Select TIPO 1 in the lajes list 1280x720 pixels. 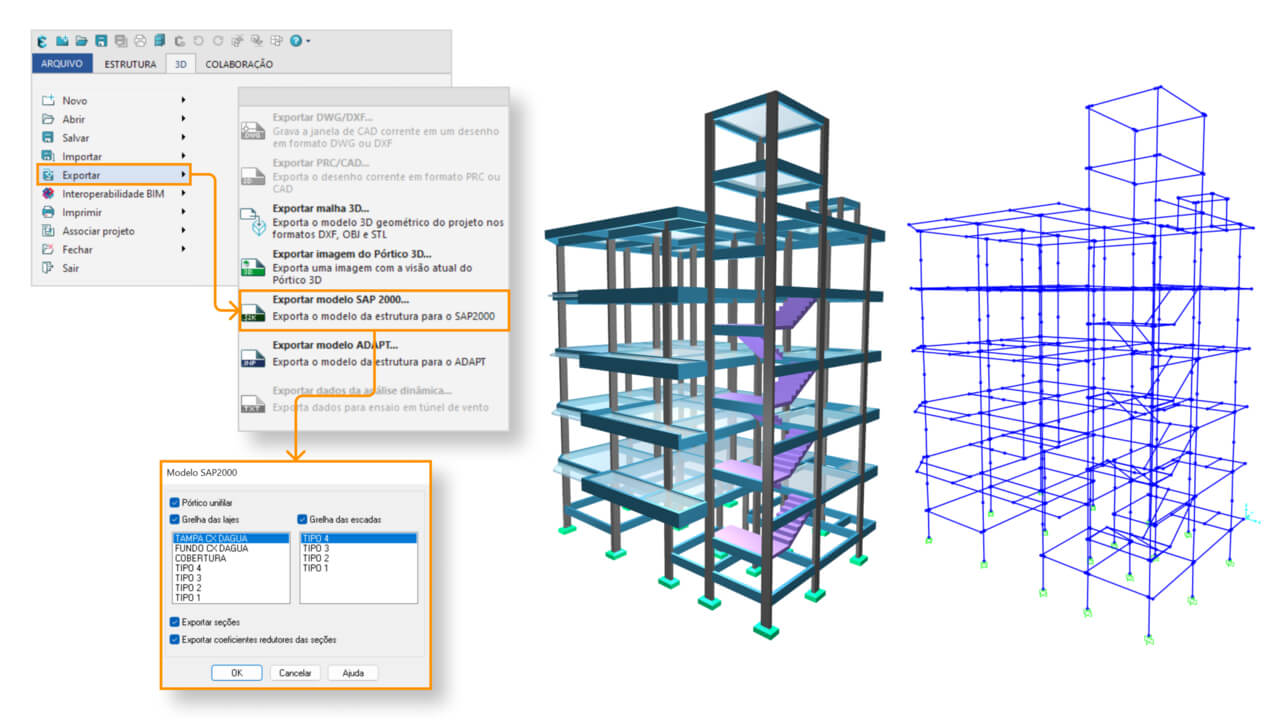[231, 598]
